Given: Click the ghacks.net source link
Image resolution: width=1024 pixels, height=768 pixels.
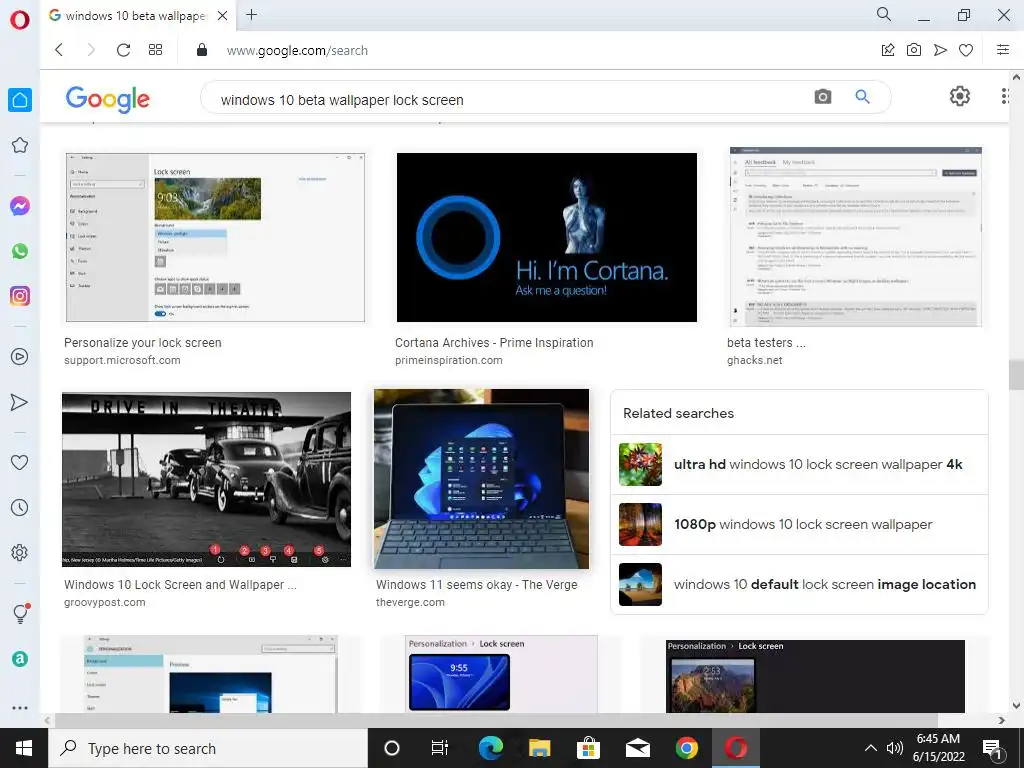Looking at the screenshot, I should (754, 360).
